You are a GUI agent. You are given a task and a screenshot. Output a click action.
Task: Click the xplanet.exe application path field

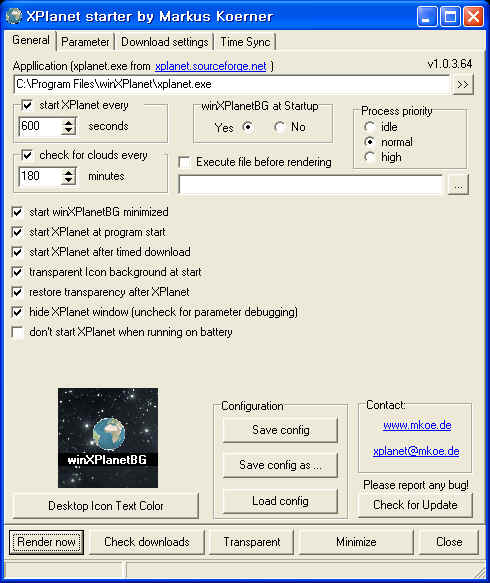point(231,84)
